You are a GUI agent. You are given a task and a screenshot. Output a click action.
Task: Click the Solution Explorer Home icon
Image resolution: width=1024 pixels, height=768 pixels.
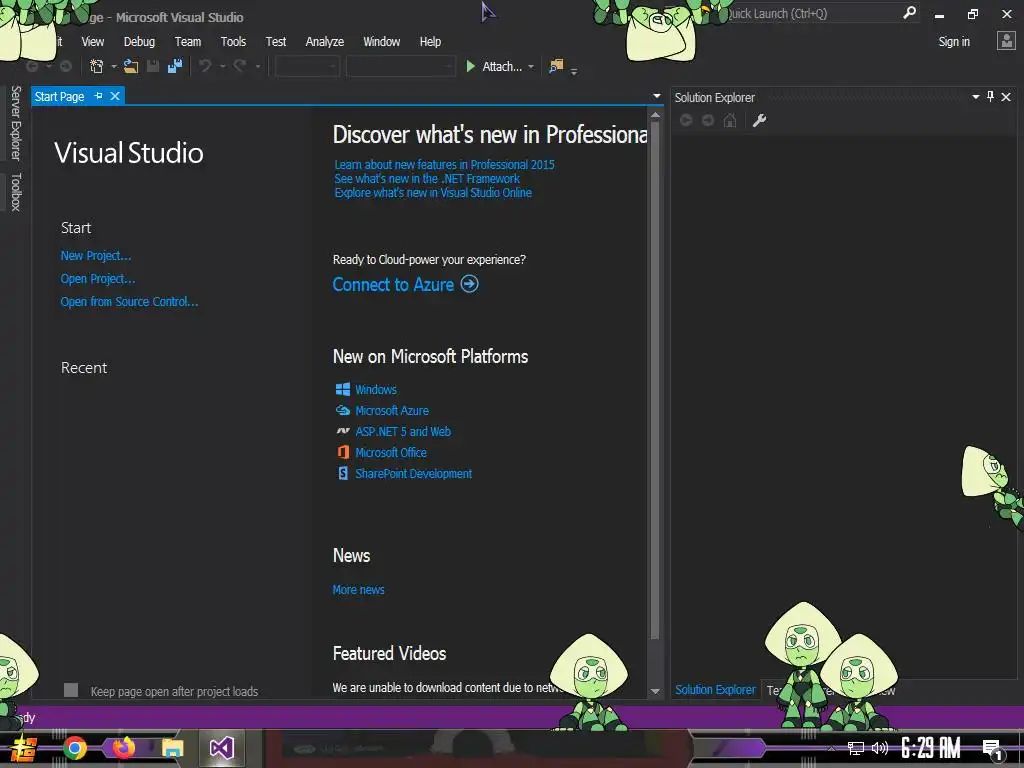[x=730, y=120]
